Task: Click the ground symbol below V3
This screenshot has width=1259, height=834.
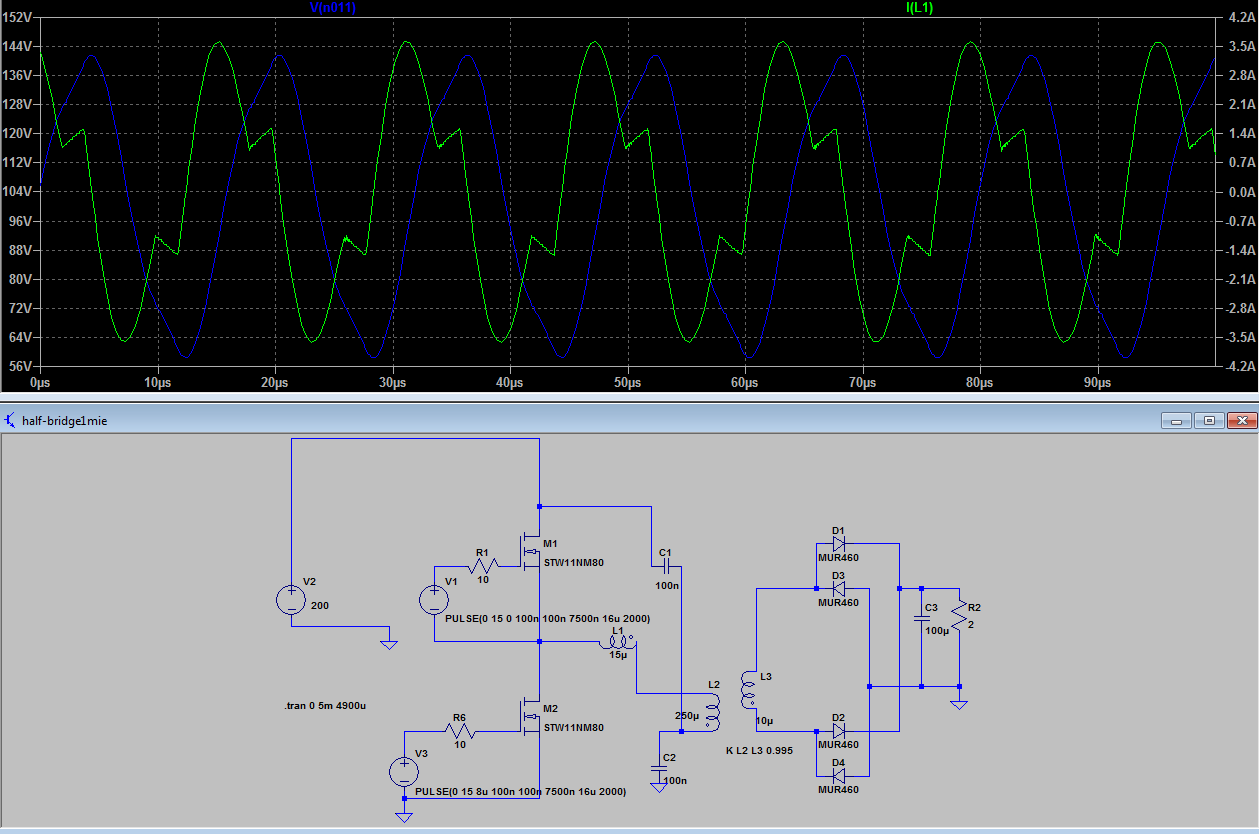Action: [403, 817]
